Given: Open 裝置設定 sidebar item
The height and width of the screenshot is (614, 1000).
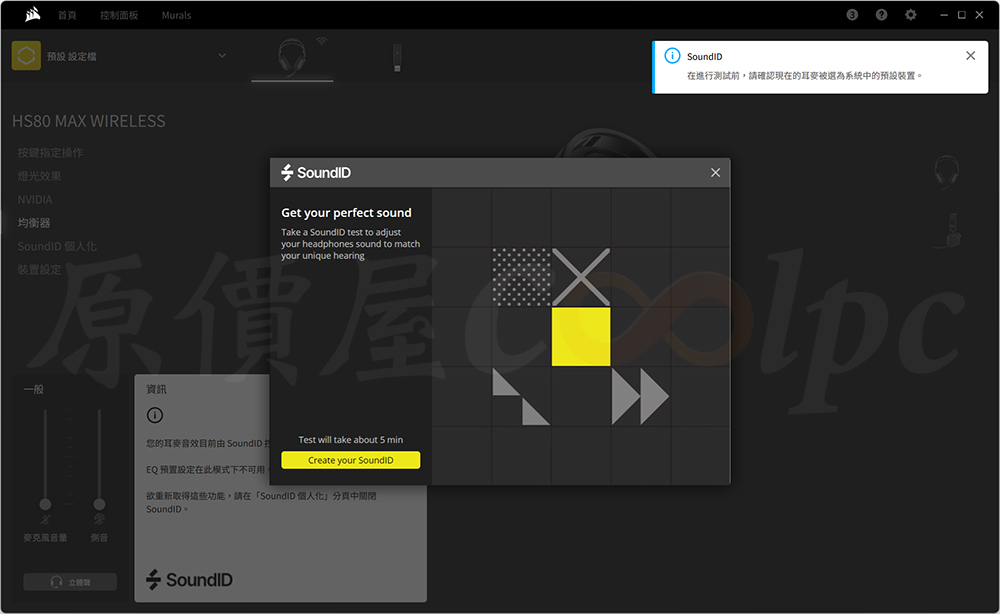Looking at the screenshot, I should coord(40,270).
